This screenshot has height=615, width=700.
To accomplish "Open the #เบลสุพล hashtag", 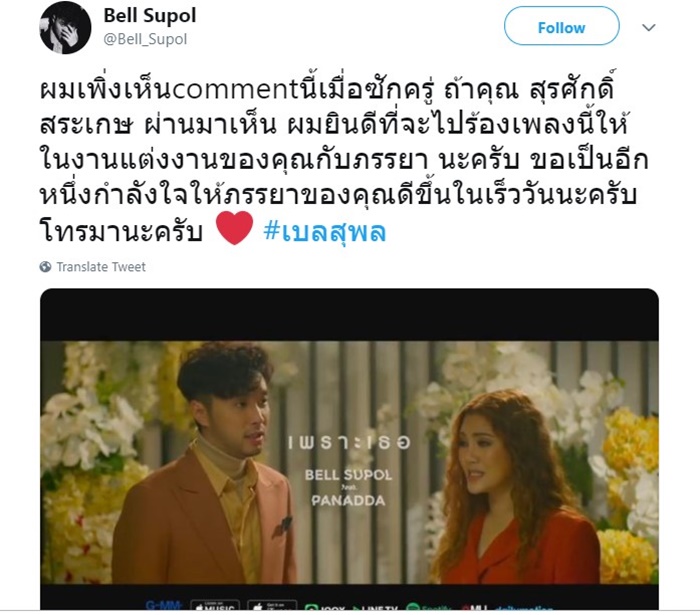I will [325, 231].
